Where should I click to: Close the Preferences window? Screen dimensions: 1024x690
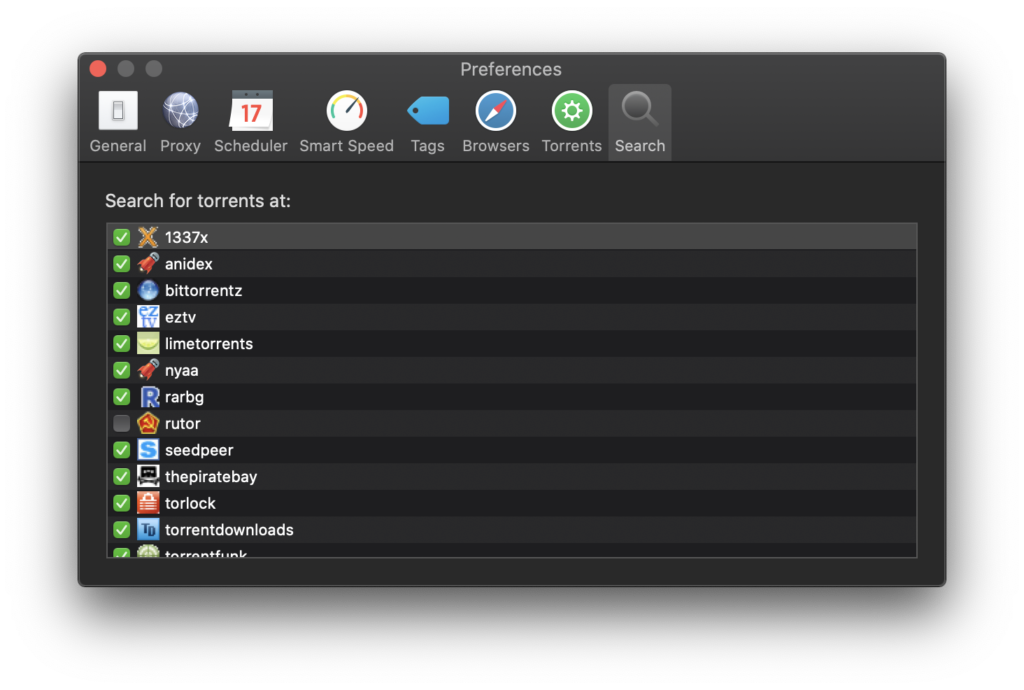tap(98, 69)
